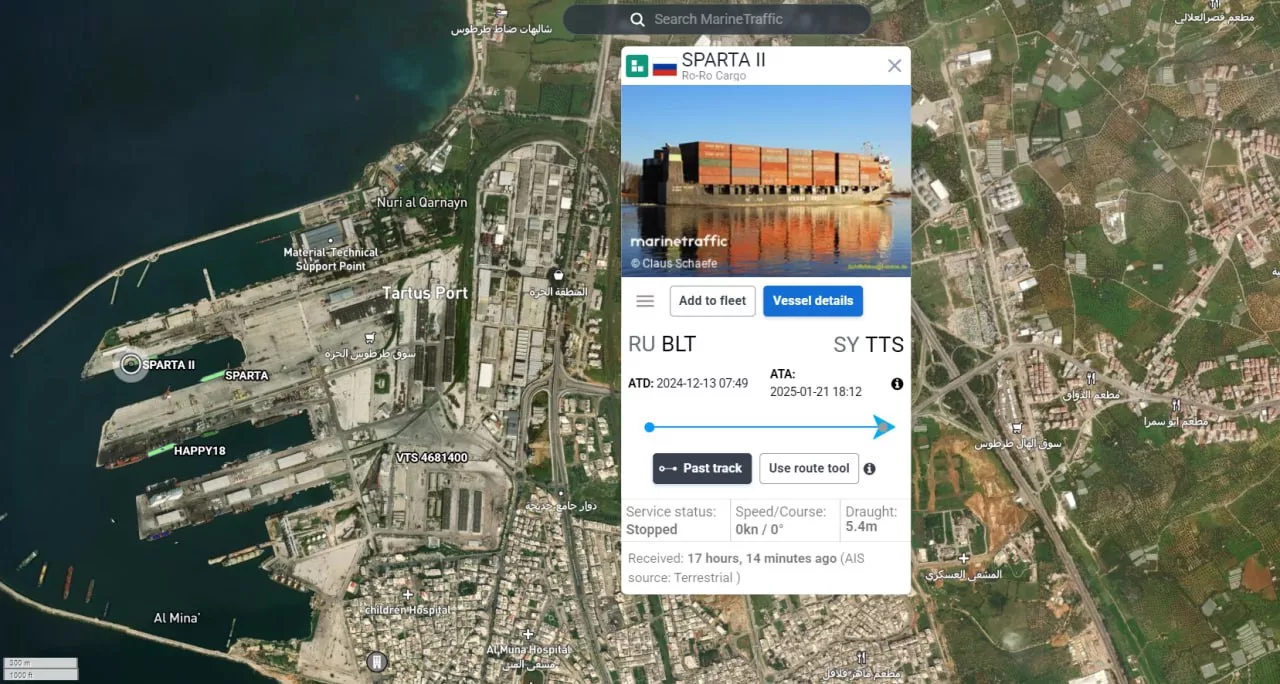Click the green vessel type icon in popup header
Viewport: 1280px width, 684px height.
(637, 67)
